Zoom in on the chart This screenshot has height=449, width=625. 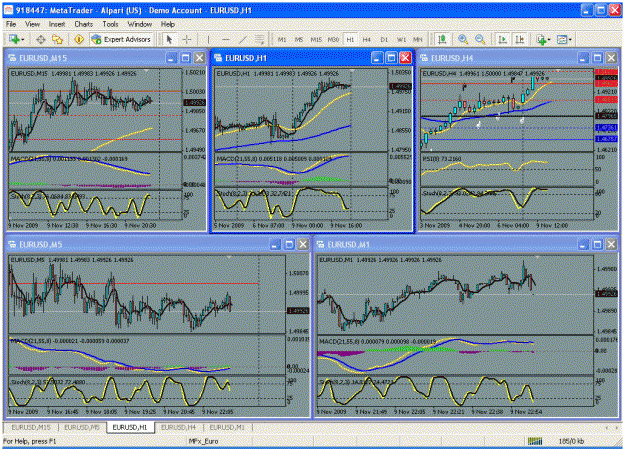tap(463, 39)
